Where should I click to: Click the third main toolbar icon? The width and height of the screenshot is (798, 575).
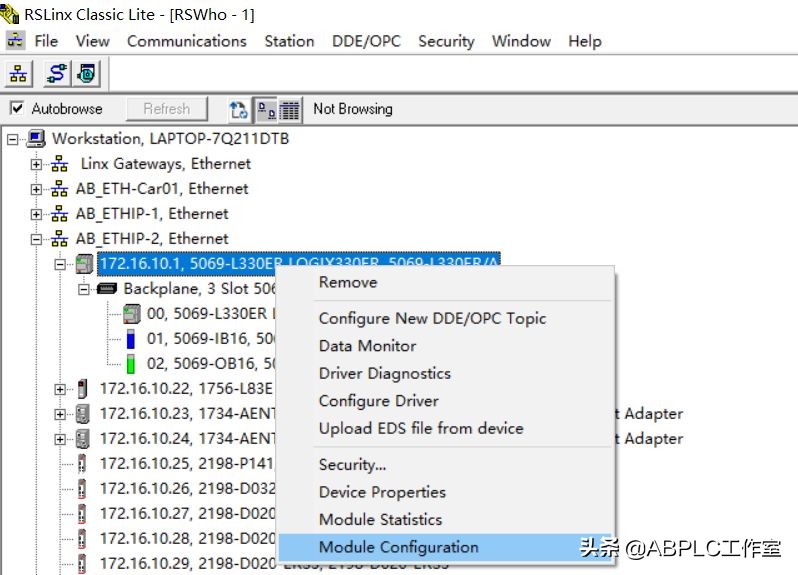tap(88, 74)
